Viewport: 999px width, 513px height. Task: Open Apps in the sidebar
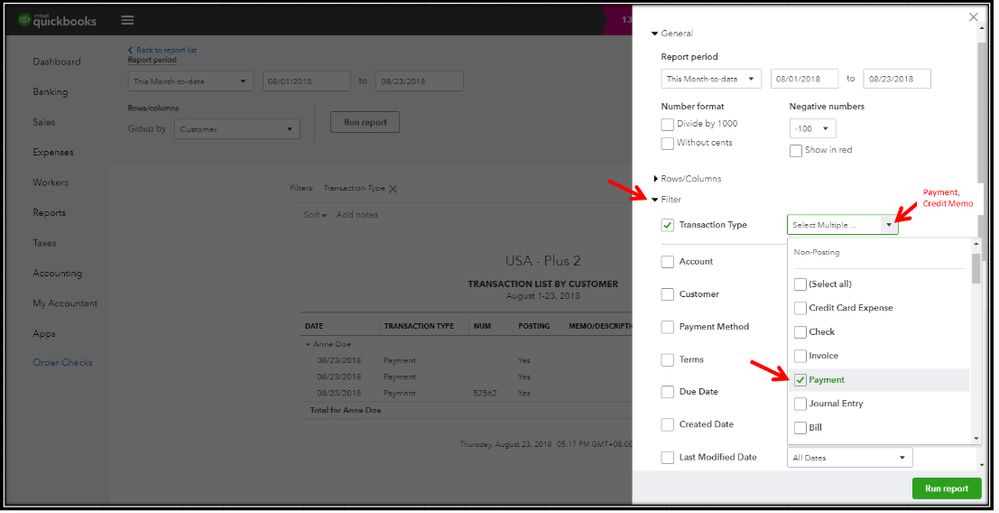(x=44, y=334)
